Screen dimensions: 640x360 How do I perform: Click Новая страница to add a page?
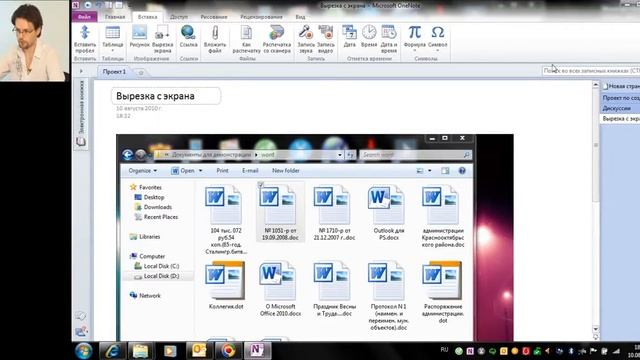(621, 86)
